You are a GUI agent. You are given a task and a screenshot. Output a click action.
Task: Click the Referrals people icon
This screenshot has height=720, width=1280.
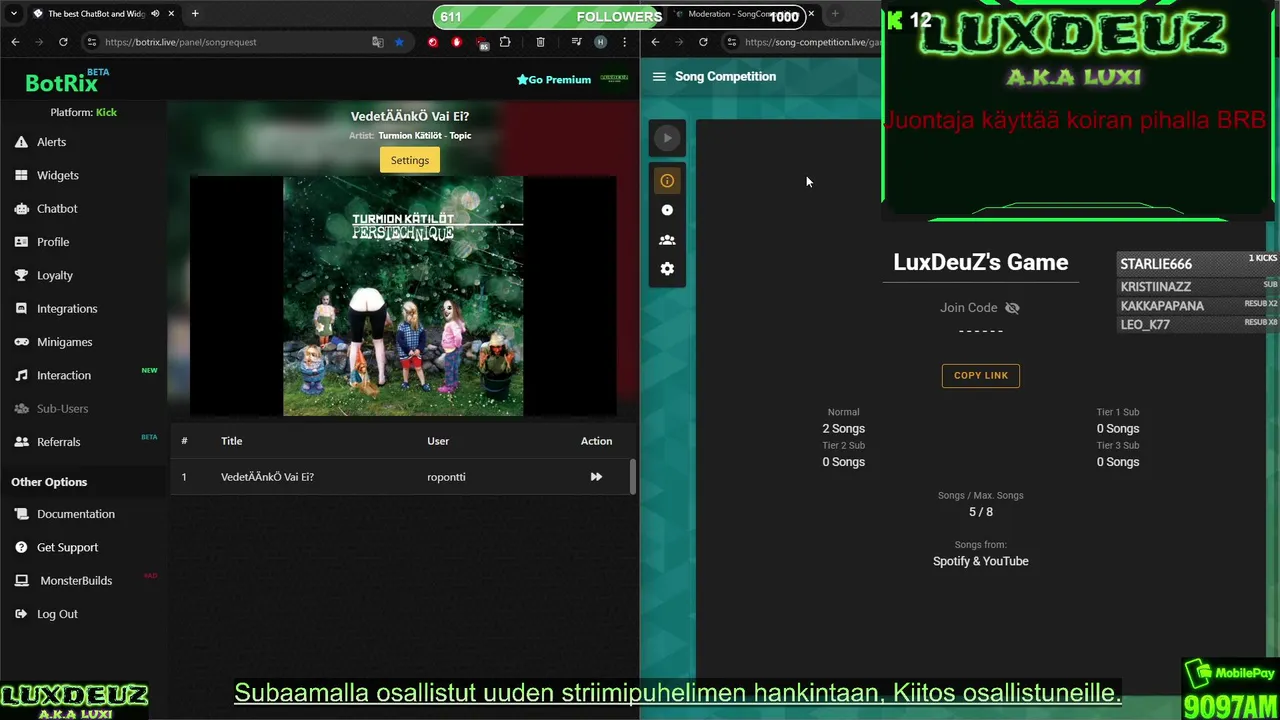click(21, 442)
